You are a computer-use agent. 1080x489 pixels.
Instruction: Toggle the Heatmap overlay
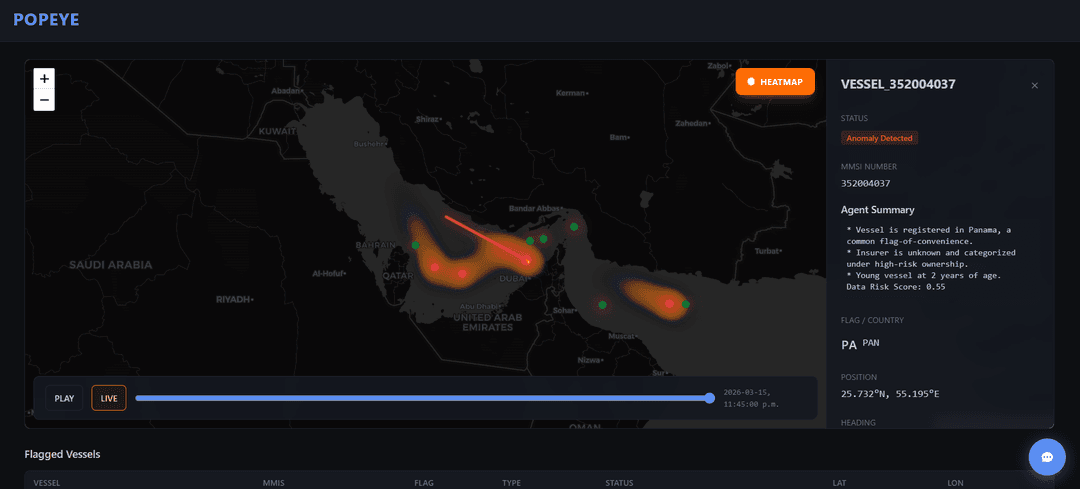click(775, 82)
